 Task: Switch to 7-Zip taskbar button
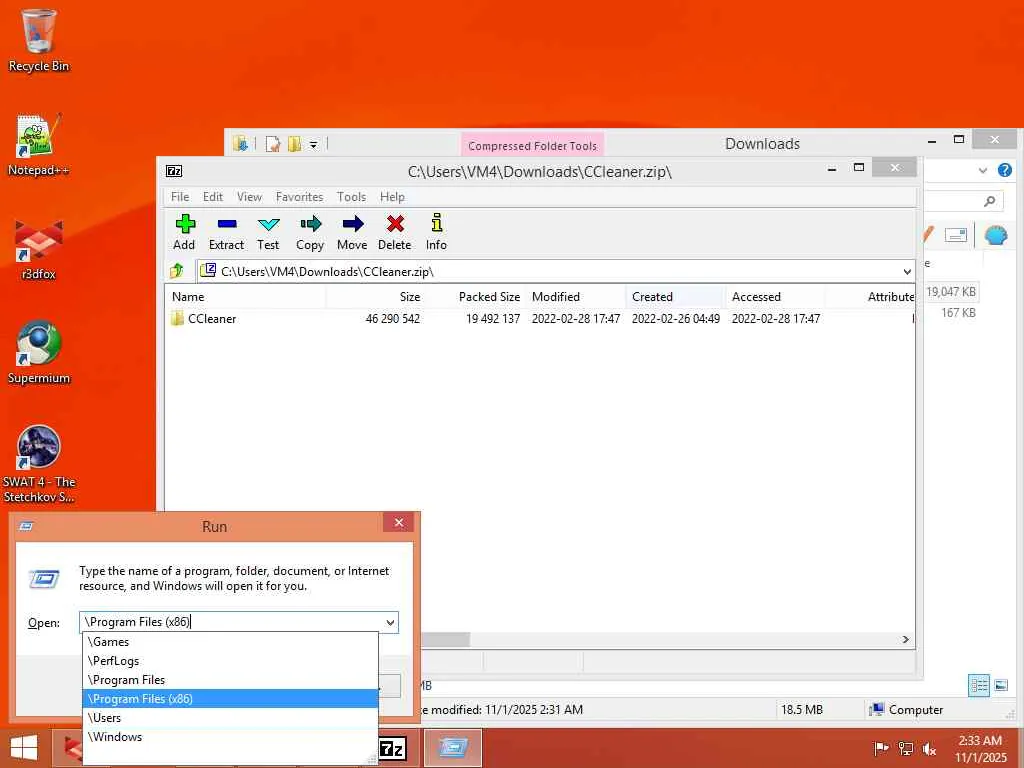392,748
